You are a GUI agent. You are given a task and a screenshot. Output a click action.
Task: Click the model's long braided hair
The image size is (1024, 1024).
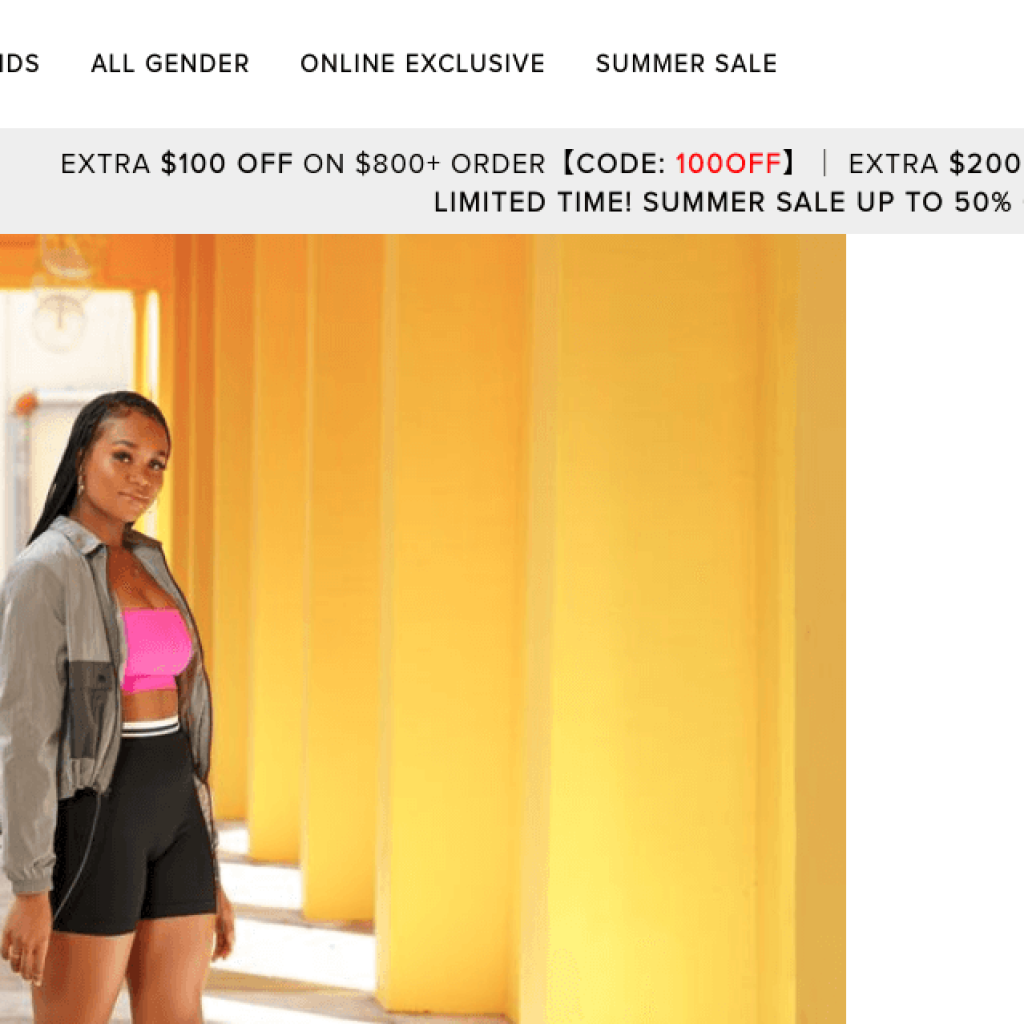pyautogui.click(x=72, y=457)
